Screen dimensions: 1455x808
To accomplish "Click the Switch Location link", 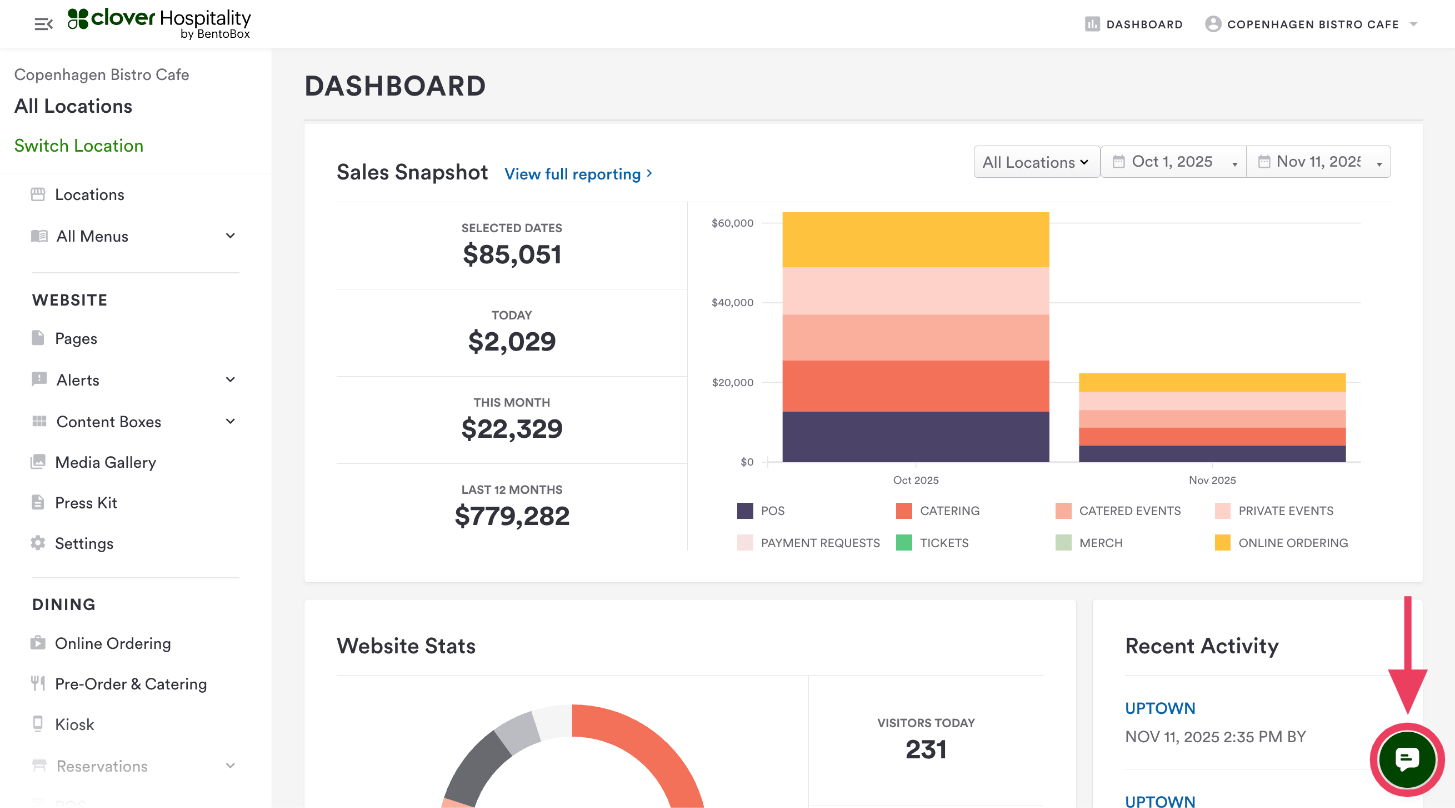I will [79, 146].
